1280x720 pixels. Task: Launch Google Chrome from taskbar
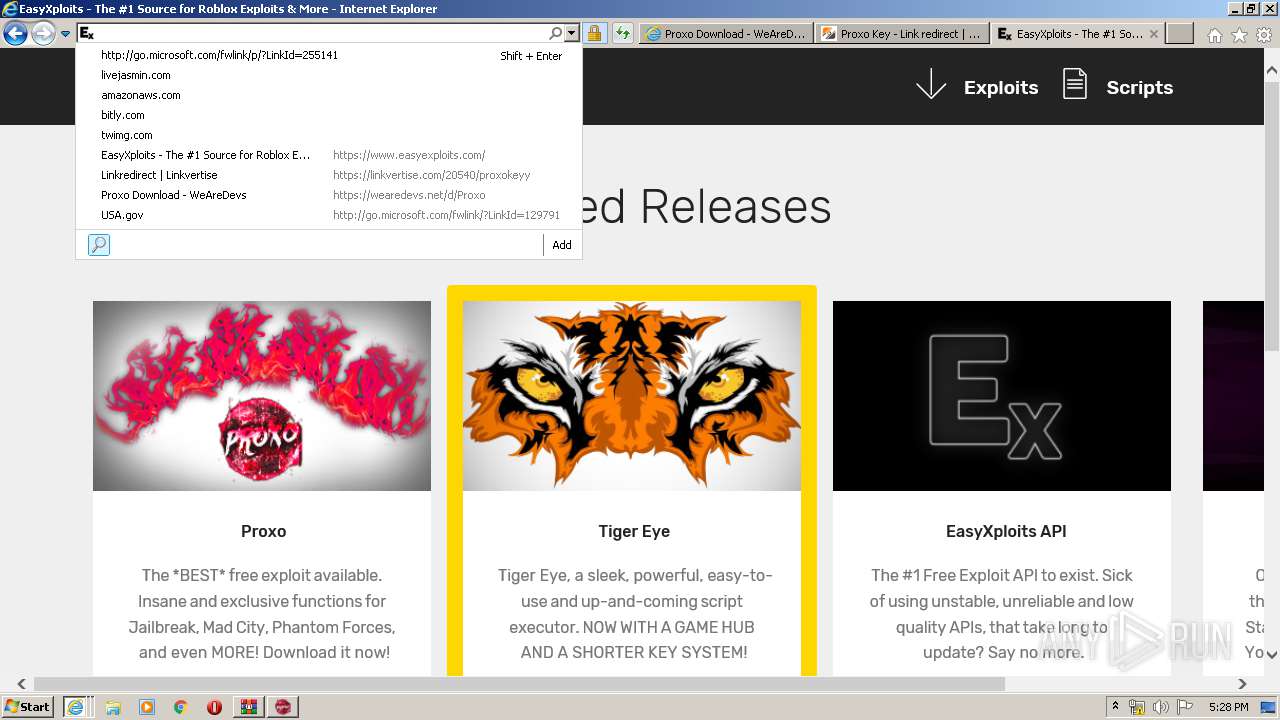click(x=180, y=707)
